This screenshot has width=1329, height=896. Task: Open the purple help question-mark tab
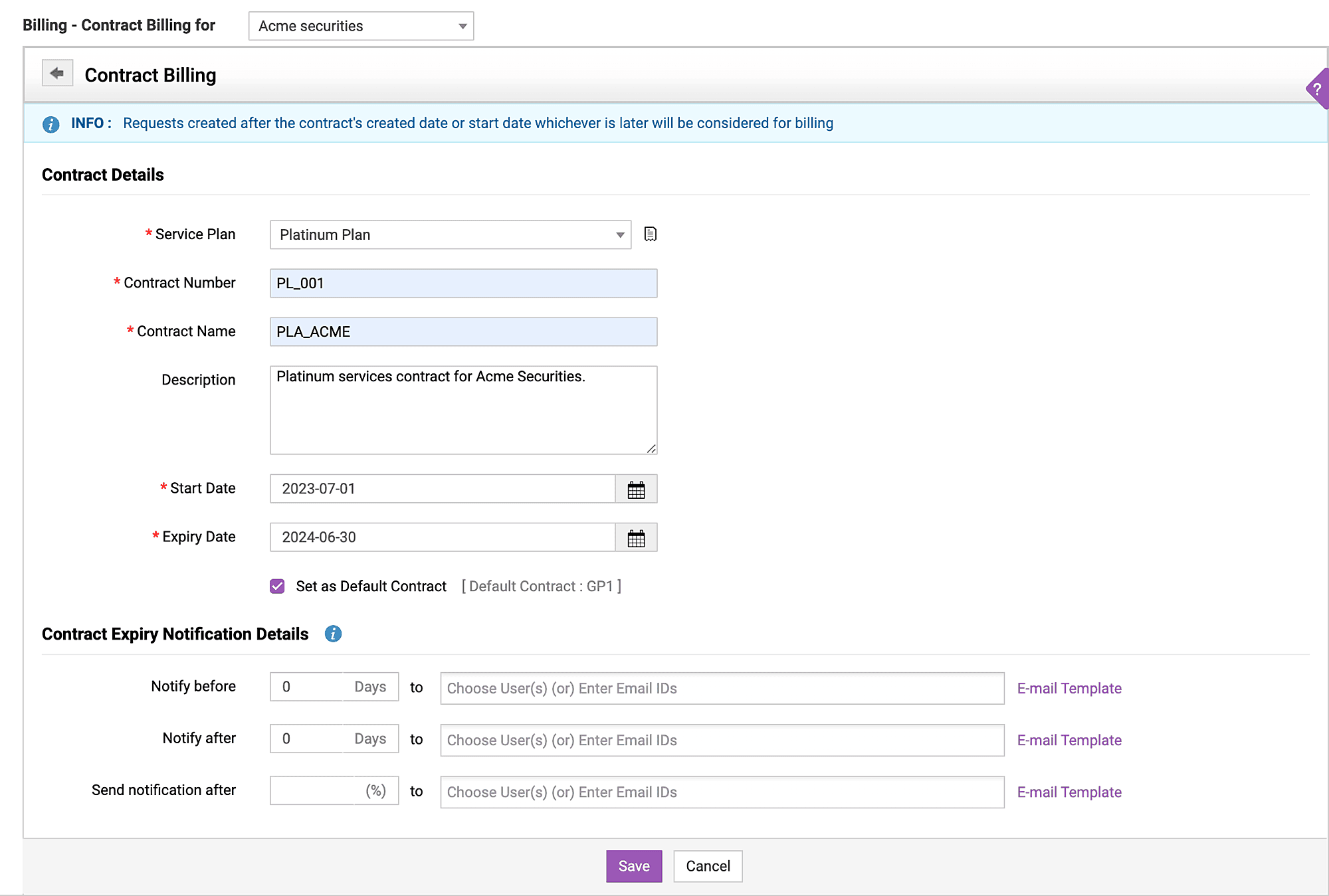(x=1317, y=89)
